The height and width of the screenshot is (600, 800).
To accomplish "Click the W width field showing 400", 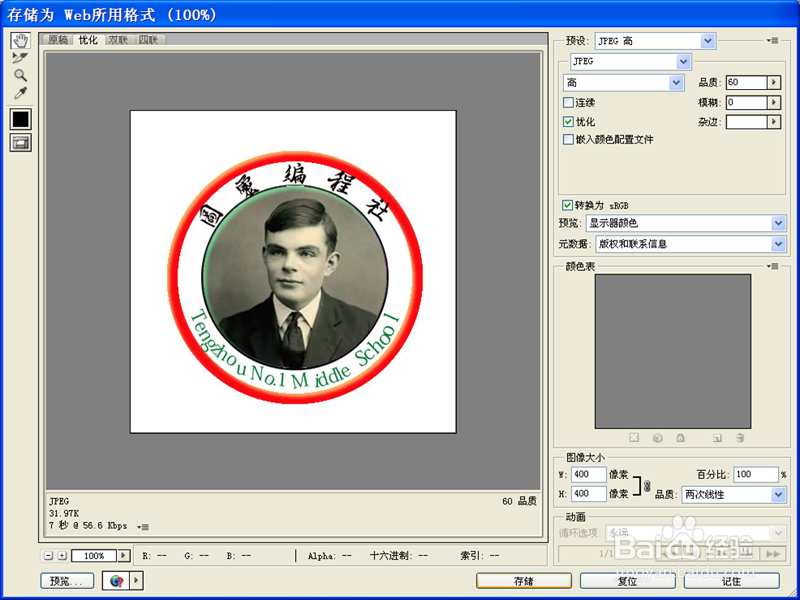I will [x=589, y=474].
